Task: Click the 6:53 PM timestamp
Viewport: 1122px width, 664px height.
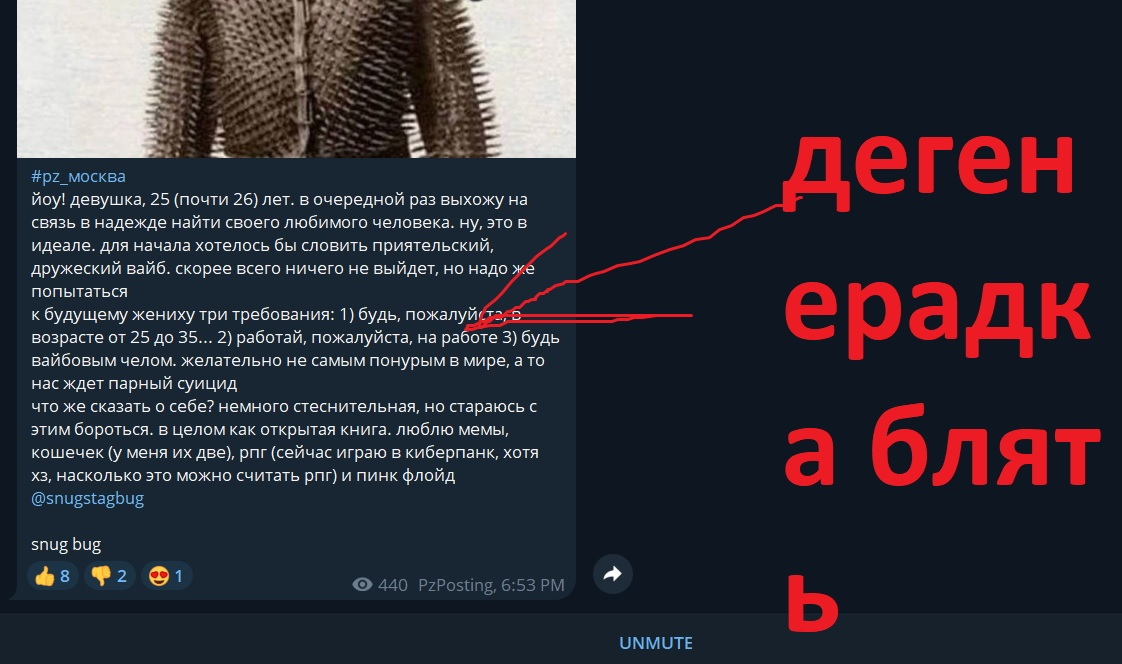Action: coord(532,585)
